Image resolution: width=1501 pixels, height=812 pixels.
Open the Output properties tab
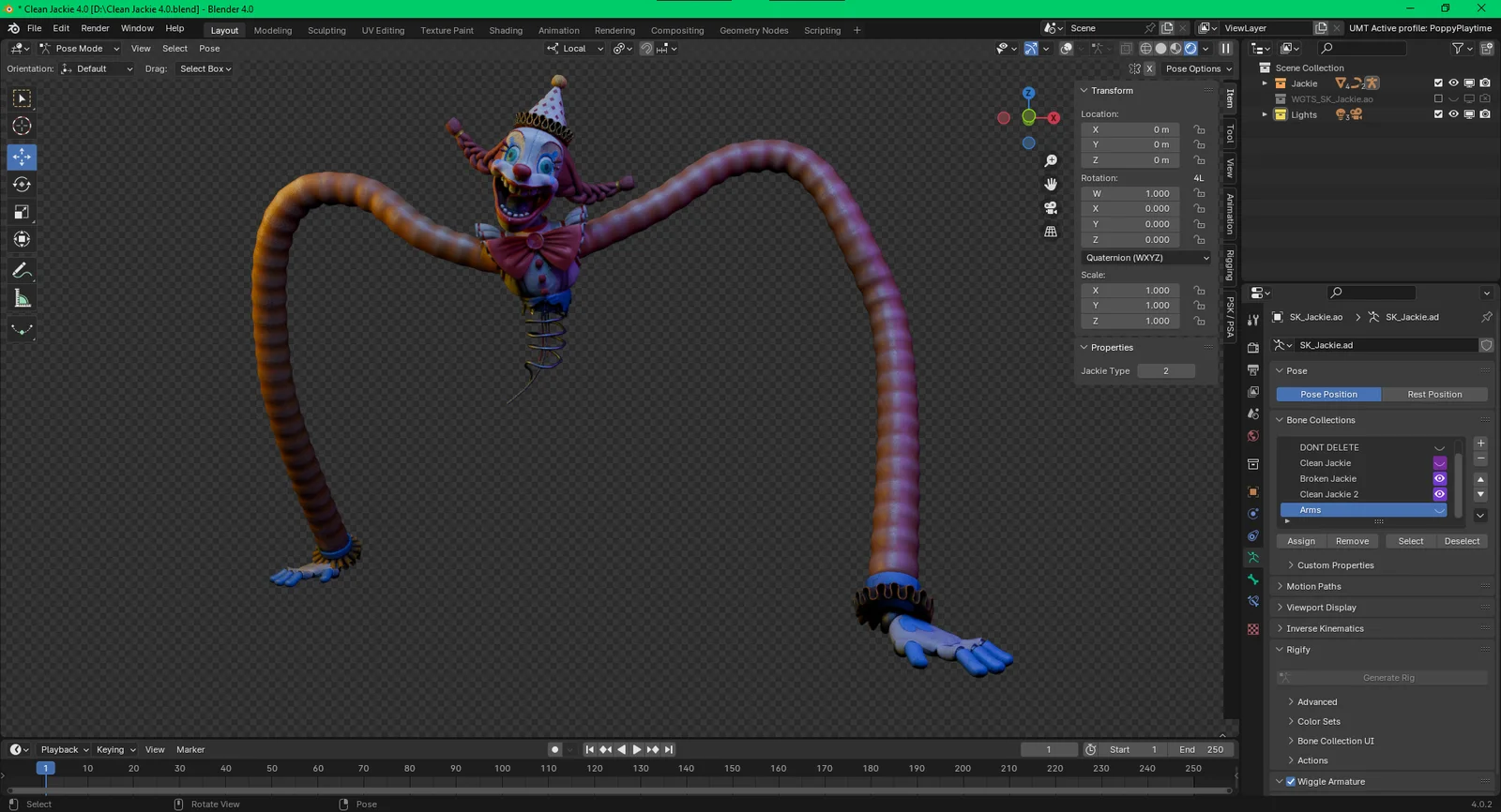(x=1253, y=370)
